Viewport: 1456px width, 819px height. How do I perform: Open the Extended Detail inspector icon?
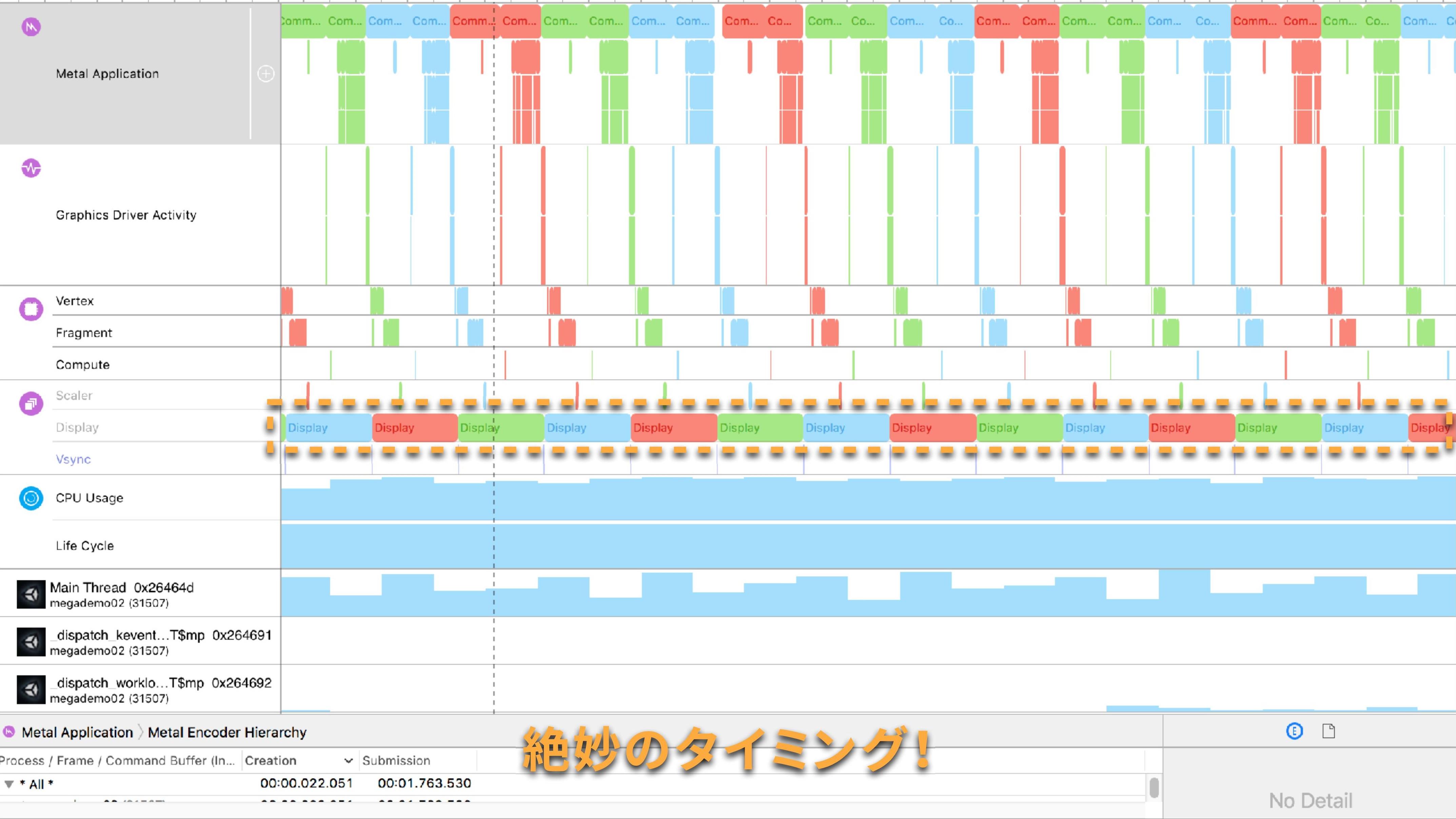(1294, 731)
